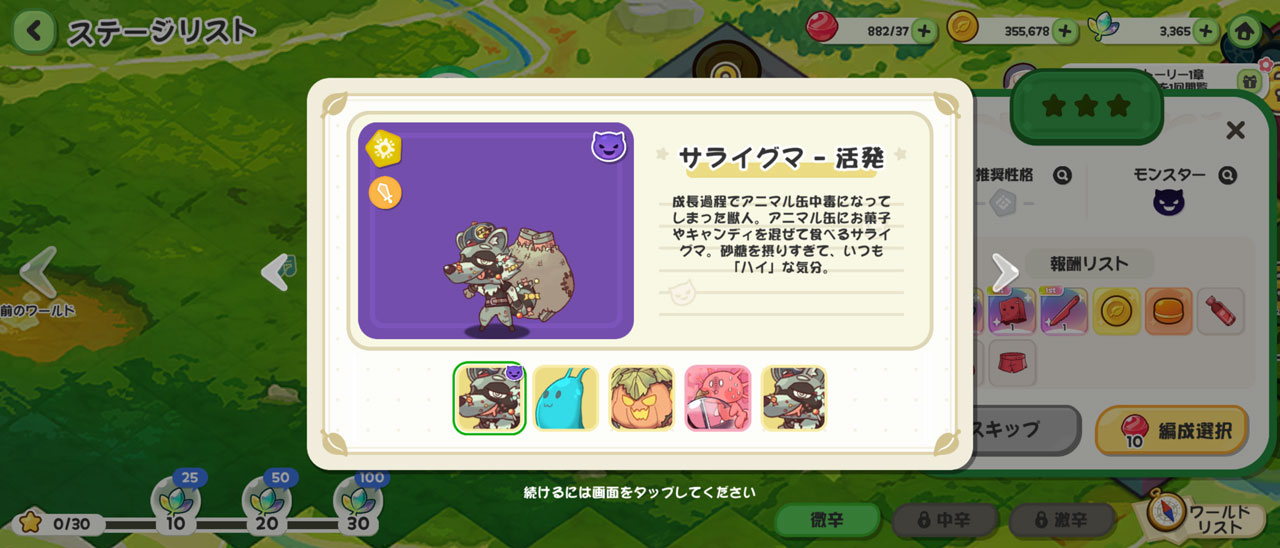Tap the orange weapon type icon
Screen dimensions: 1280x548
coord(385,192)
